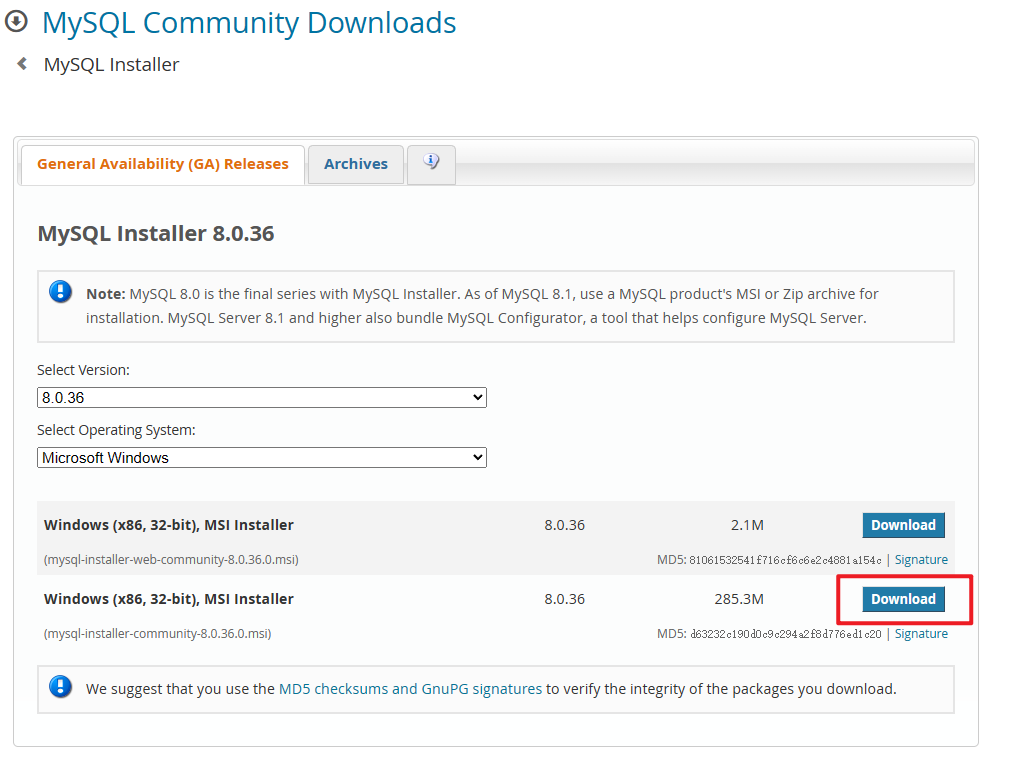Open the information icon tab

431,164
